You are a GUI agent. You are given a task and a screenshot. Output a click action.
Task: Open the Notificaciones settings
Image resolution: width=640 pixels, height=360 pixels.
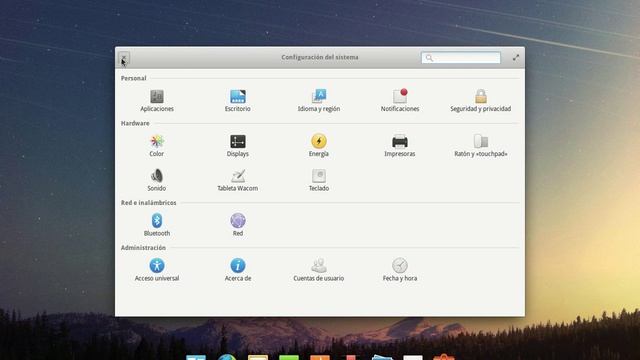[x=400, y=100]
